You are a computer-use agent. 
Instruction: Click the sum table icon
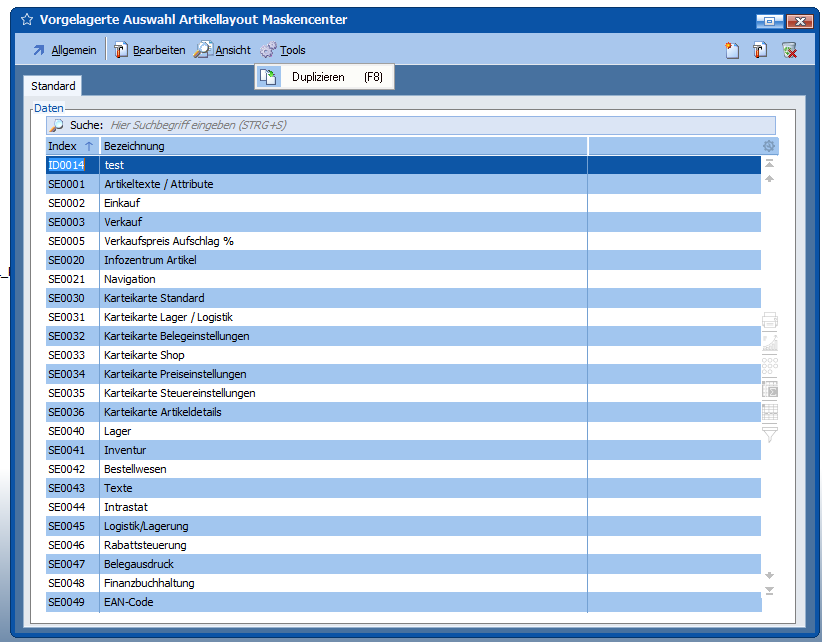pyautogui.click(x=770, y=389)
